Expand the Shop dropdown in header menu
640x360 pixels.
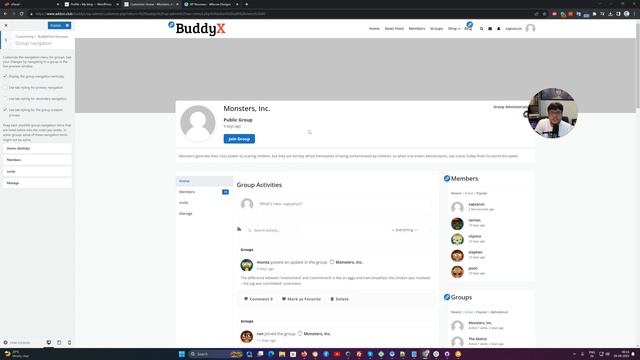pos(453,29)
